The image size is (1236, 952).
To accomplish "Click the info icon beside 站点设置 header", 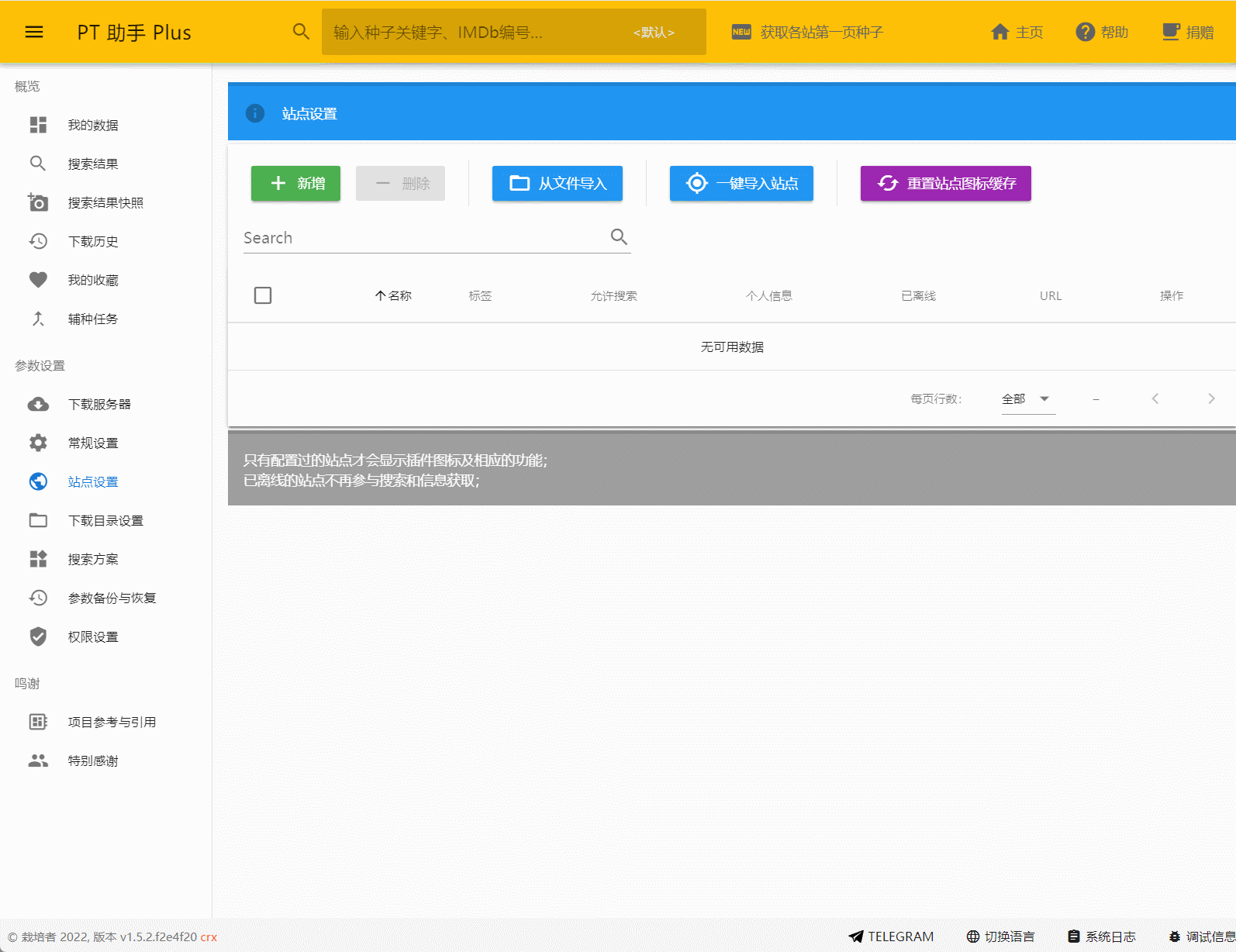I will click(x=255, y=113).
